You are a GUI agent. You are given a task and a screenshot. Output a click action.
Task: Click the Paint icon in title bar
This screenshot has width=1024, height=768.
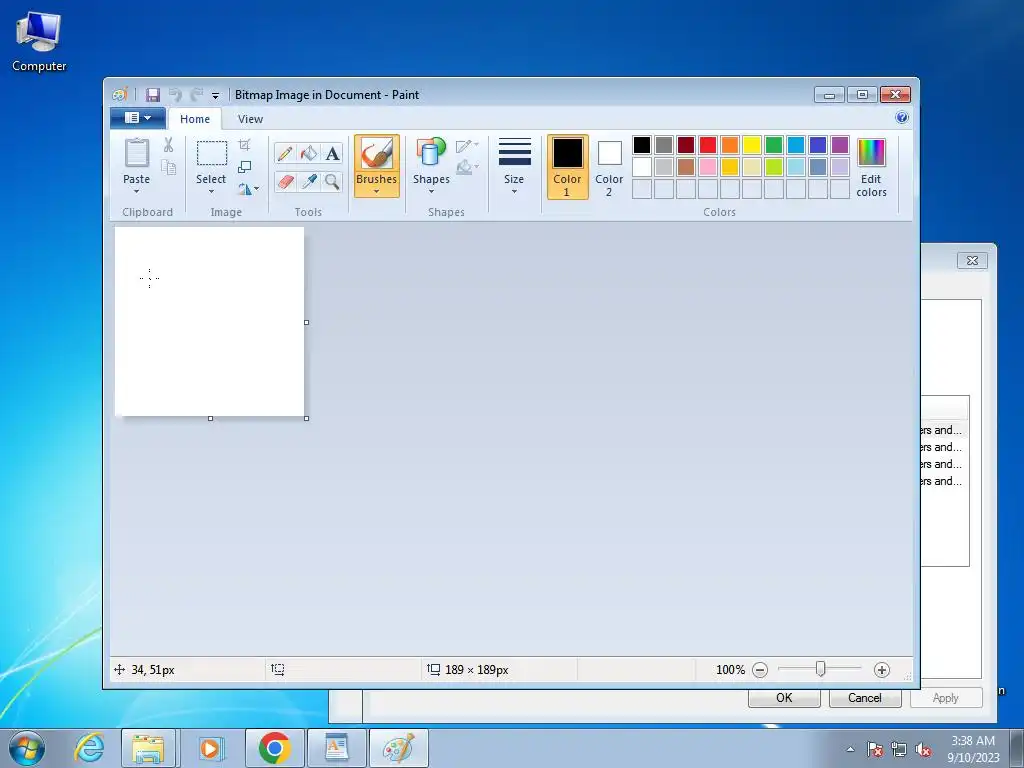119,95
